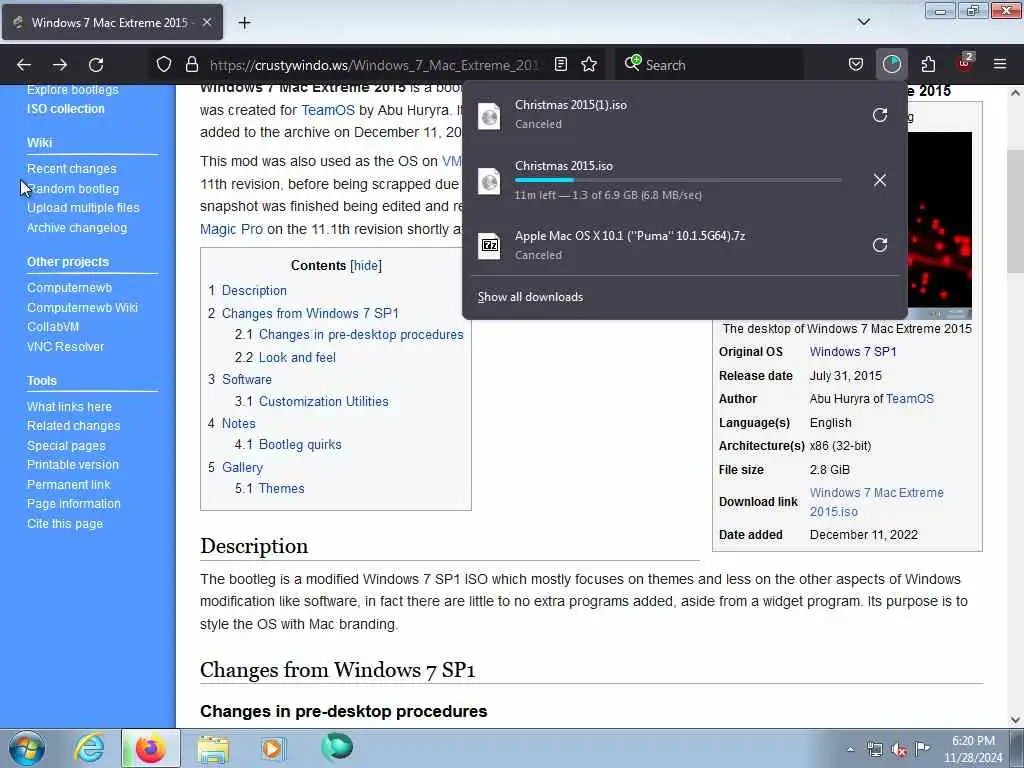Click the page vertical scrollbar thumb

(x=1015, y=211)
